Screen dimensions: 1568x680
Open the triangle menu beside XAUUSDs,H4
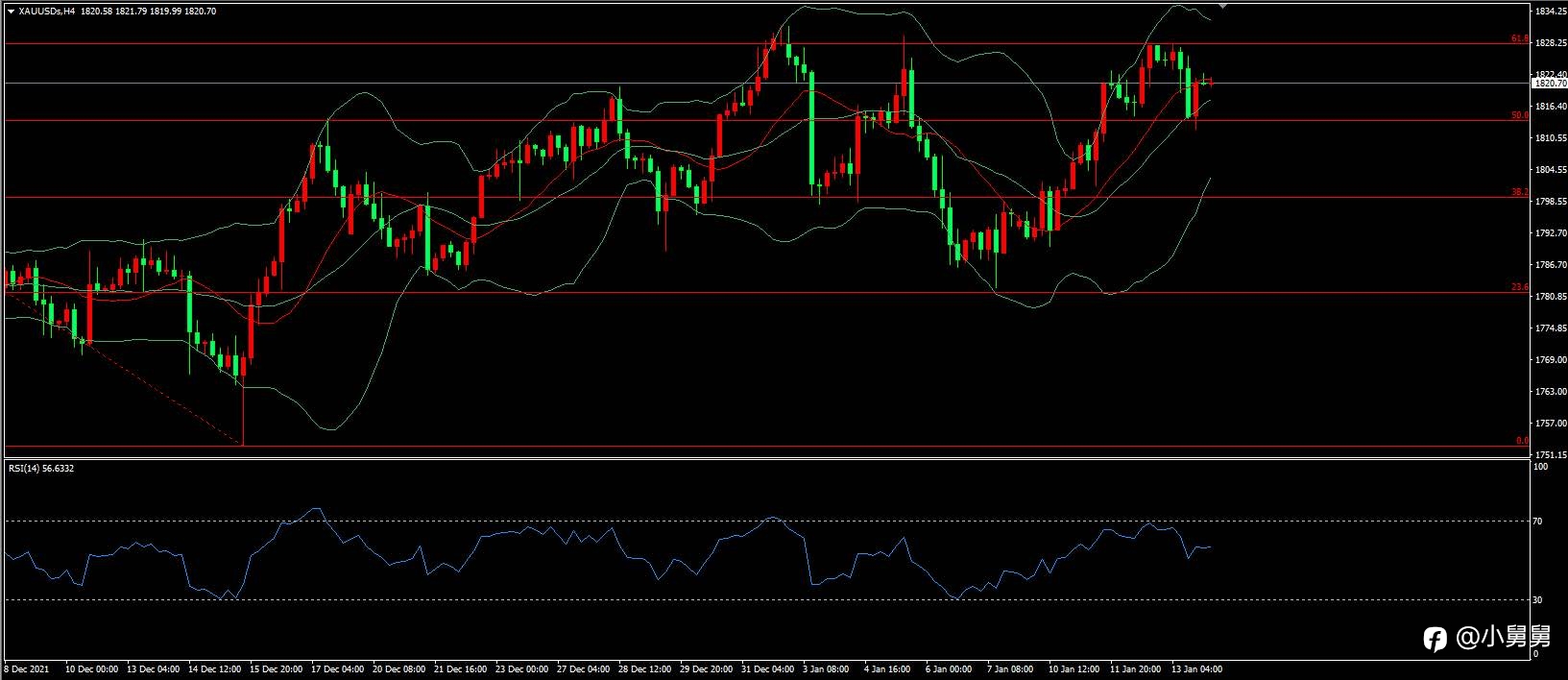11,12
